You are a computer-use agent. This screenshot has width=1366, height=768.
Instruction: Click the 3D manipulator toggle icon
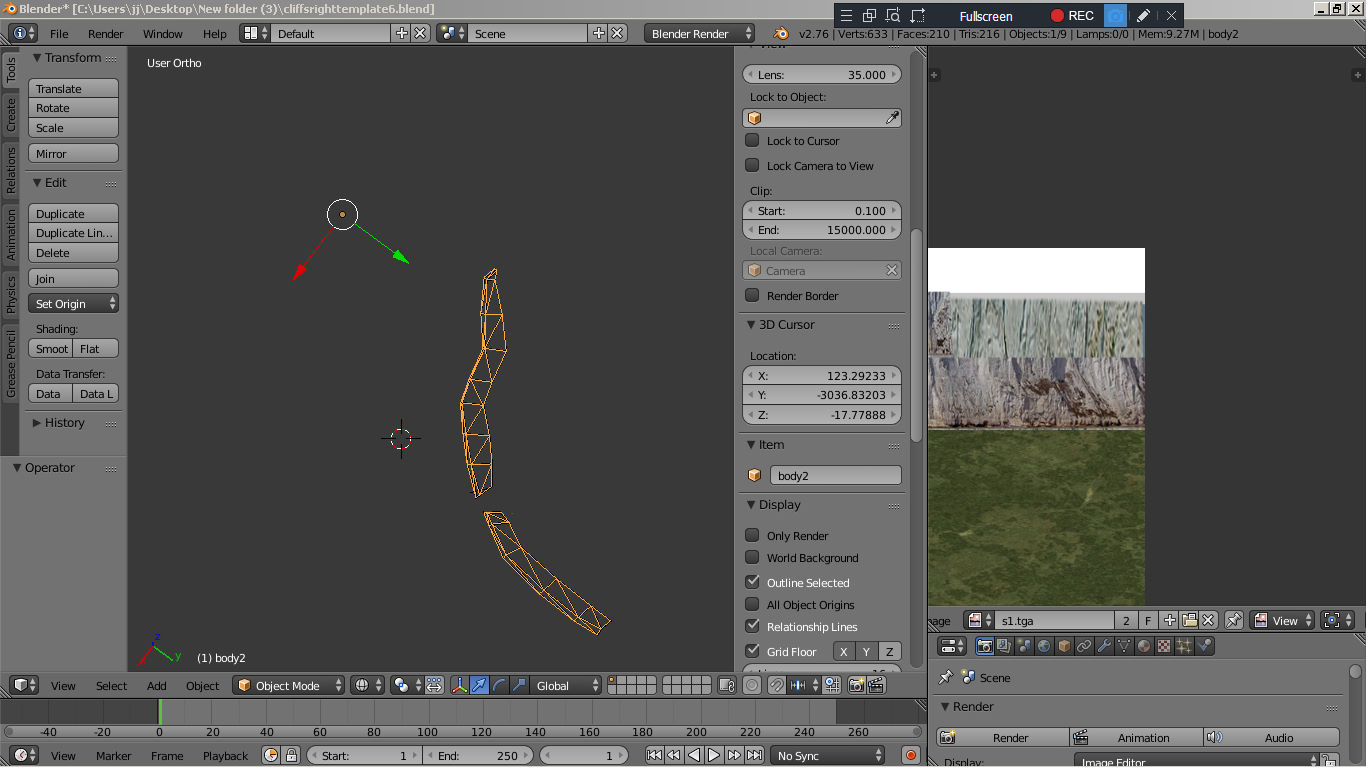pyautogui.click(x=459, y=686)
